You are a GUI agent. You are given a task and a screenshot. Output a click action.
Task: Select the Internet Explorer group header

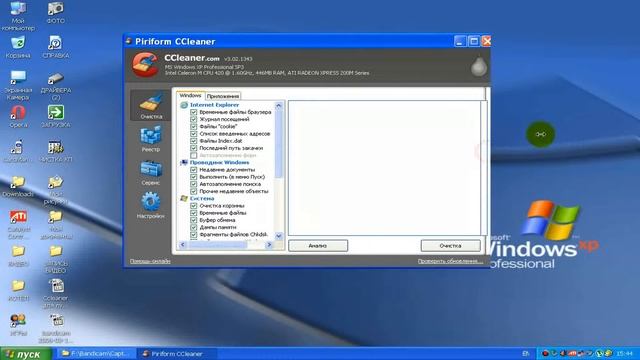(214, 105)
